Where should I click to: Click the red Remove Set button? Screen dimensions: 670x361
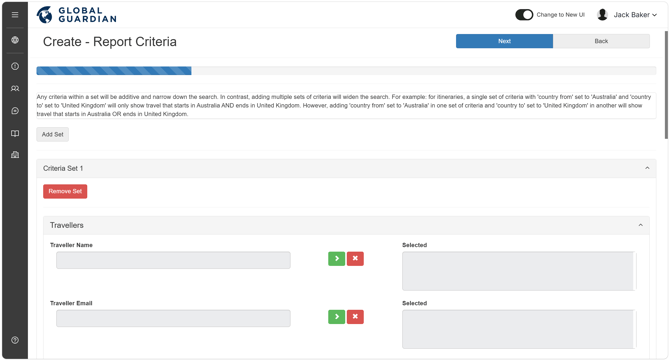[65, 191]
